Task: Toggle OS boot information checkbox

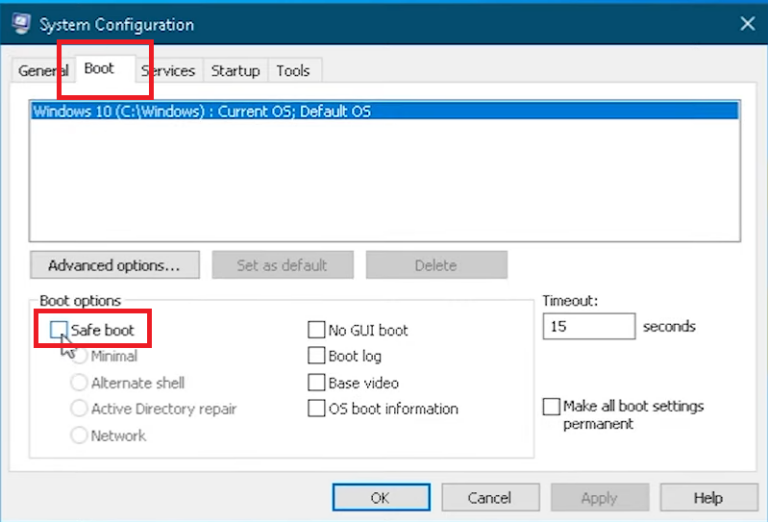Action: click(x=316, y=408)
